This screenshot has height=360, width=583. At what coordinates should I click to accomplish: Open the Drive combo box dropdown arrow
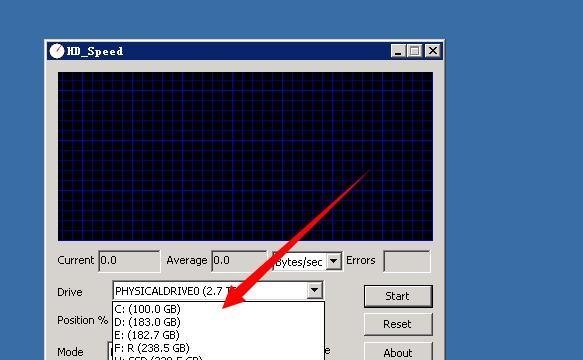click(x=315, y=290)
